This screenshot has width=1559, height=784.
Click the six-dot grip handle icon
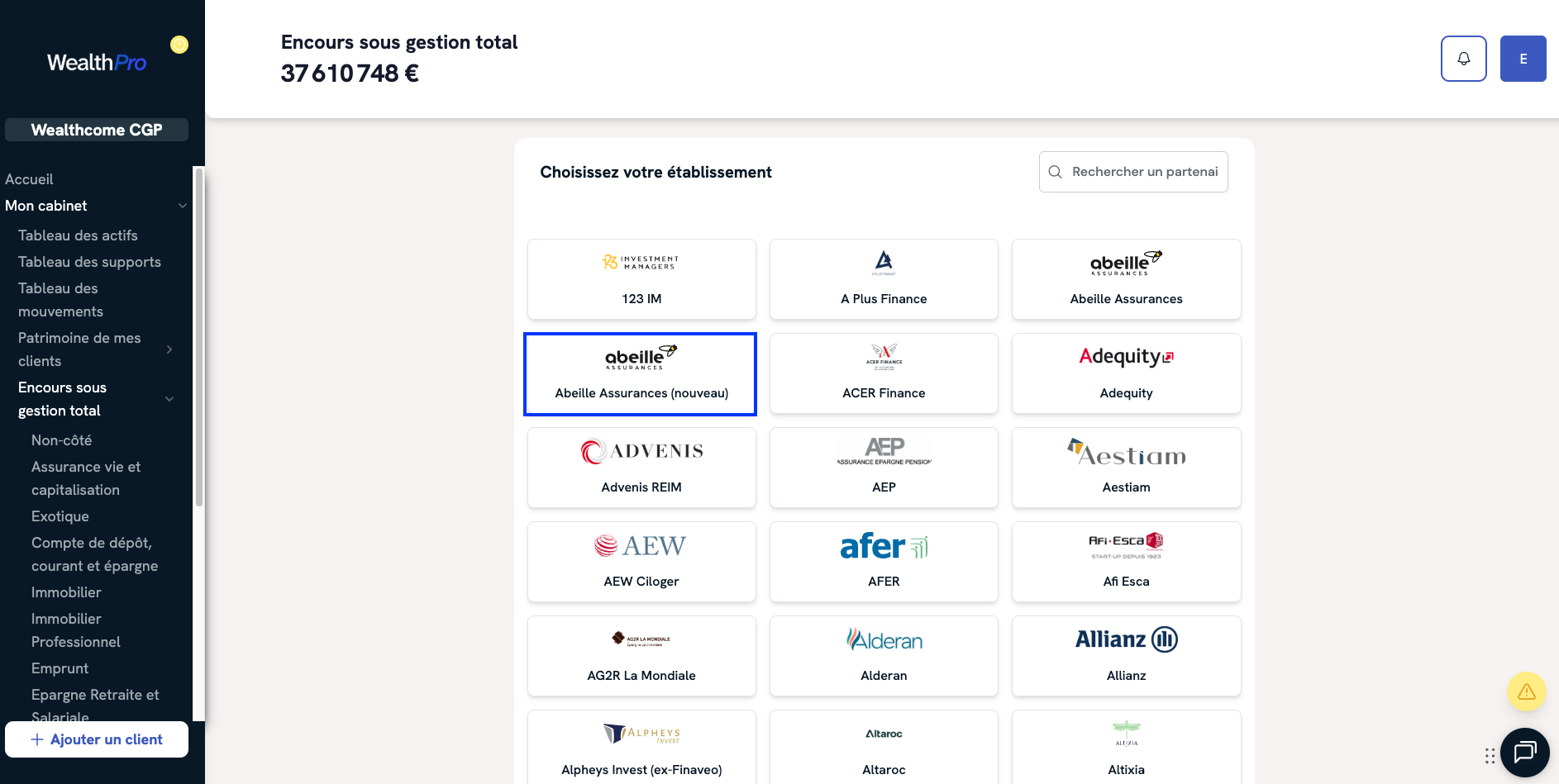(1490, 756)
